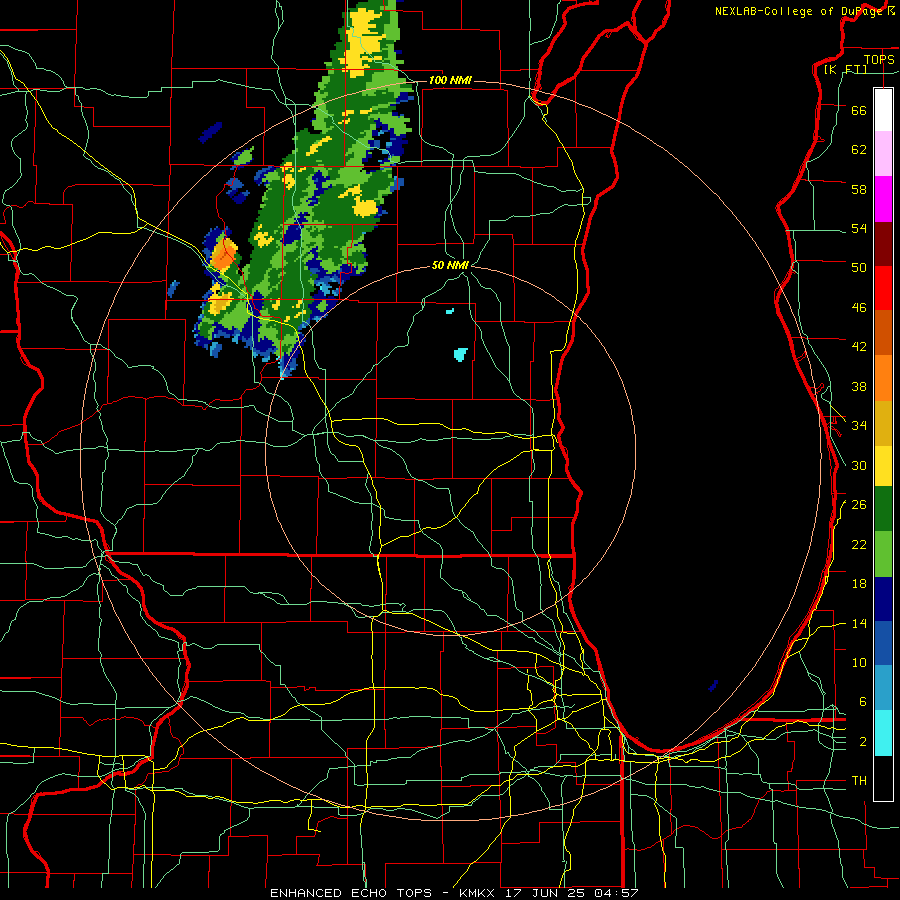Screen dimensions: 900x900
Task: Select the dark orange legend swatch
Action: (x=883, y=333)
